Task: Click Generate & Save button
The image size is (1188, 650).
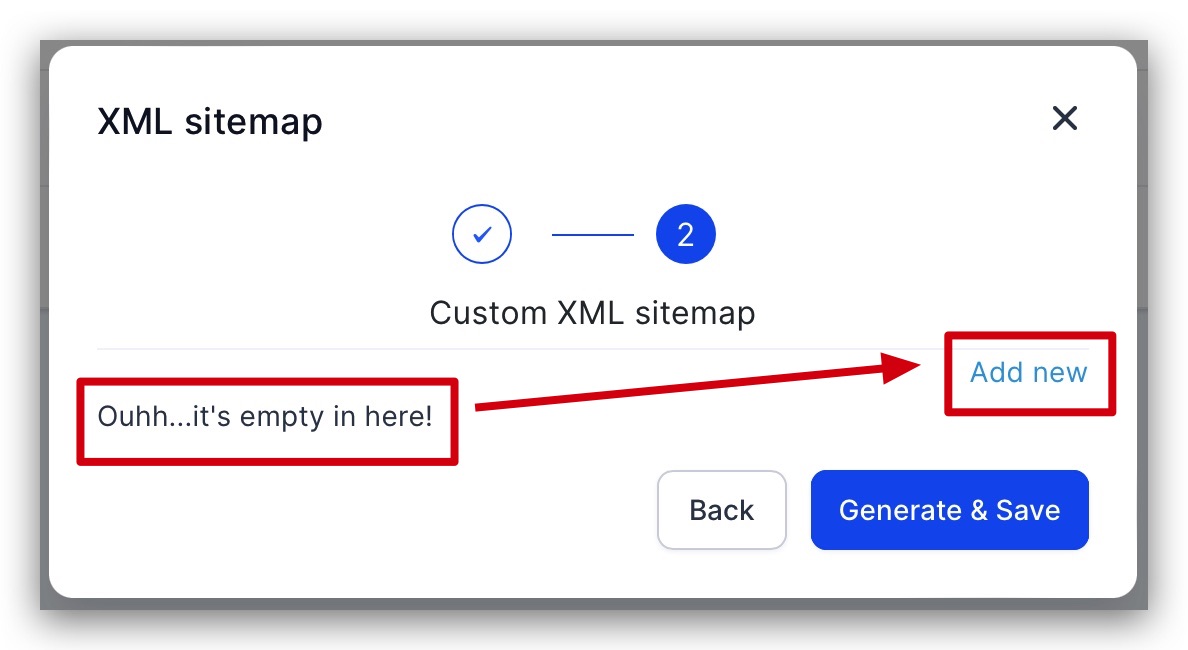Action: pos(949,510)
